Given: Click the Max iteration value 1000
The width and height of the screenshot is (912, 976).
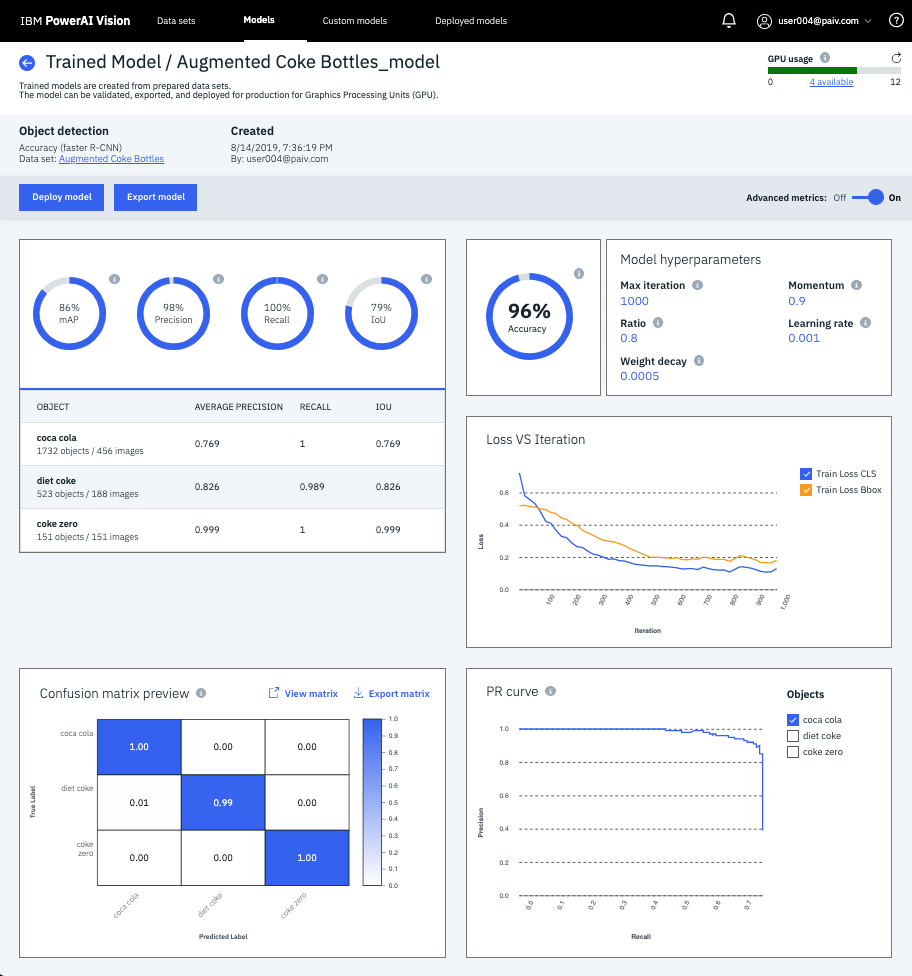Looking at the screenshot, I should [634, 301].
